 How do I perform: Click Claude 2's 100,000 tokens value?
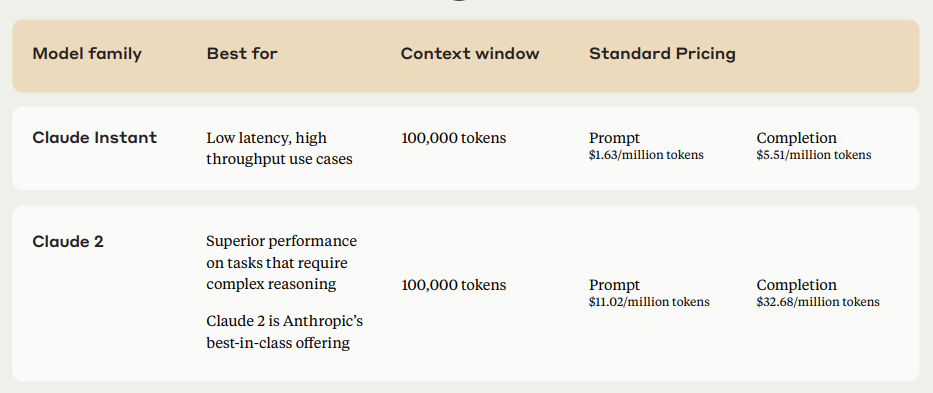[x=454, y=285]
